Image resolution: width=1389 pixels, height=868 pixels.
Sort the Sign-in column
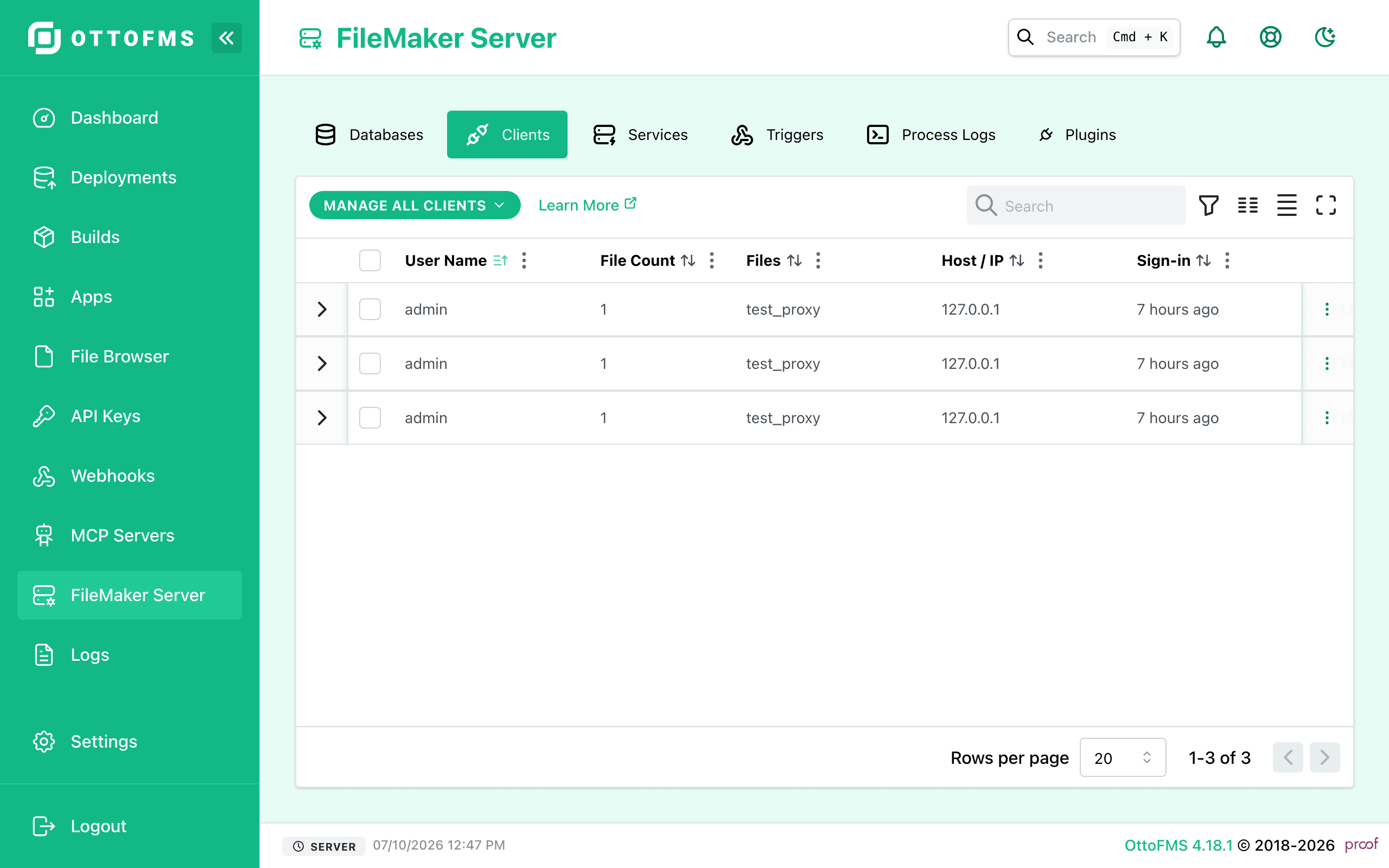click(x=1203, y=260)
